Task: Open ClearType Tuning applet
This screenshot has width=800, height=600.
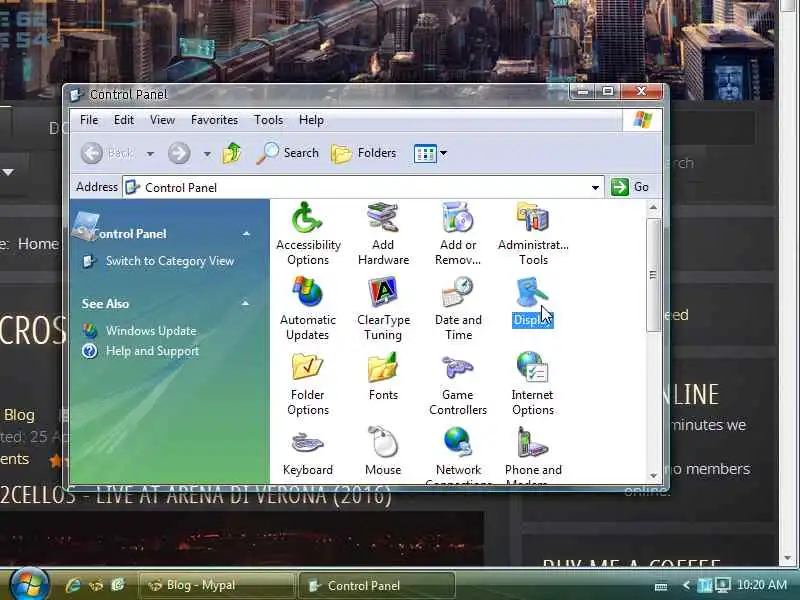Action: pyautogui.click(x=383, y=309)
